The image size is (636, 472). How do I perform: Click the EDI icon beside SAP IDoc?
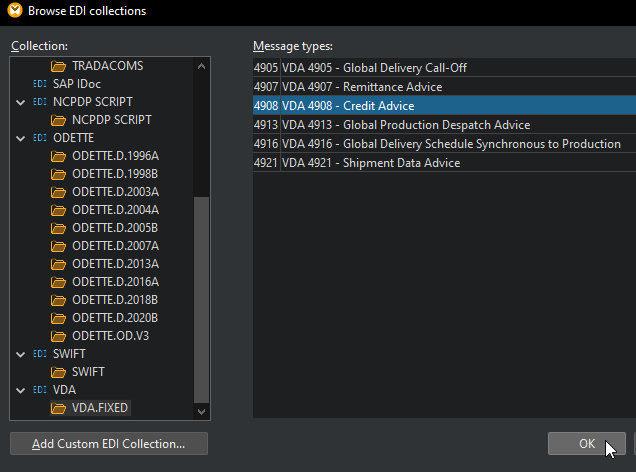pyautogui.click(x=40, y=84)
